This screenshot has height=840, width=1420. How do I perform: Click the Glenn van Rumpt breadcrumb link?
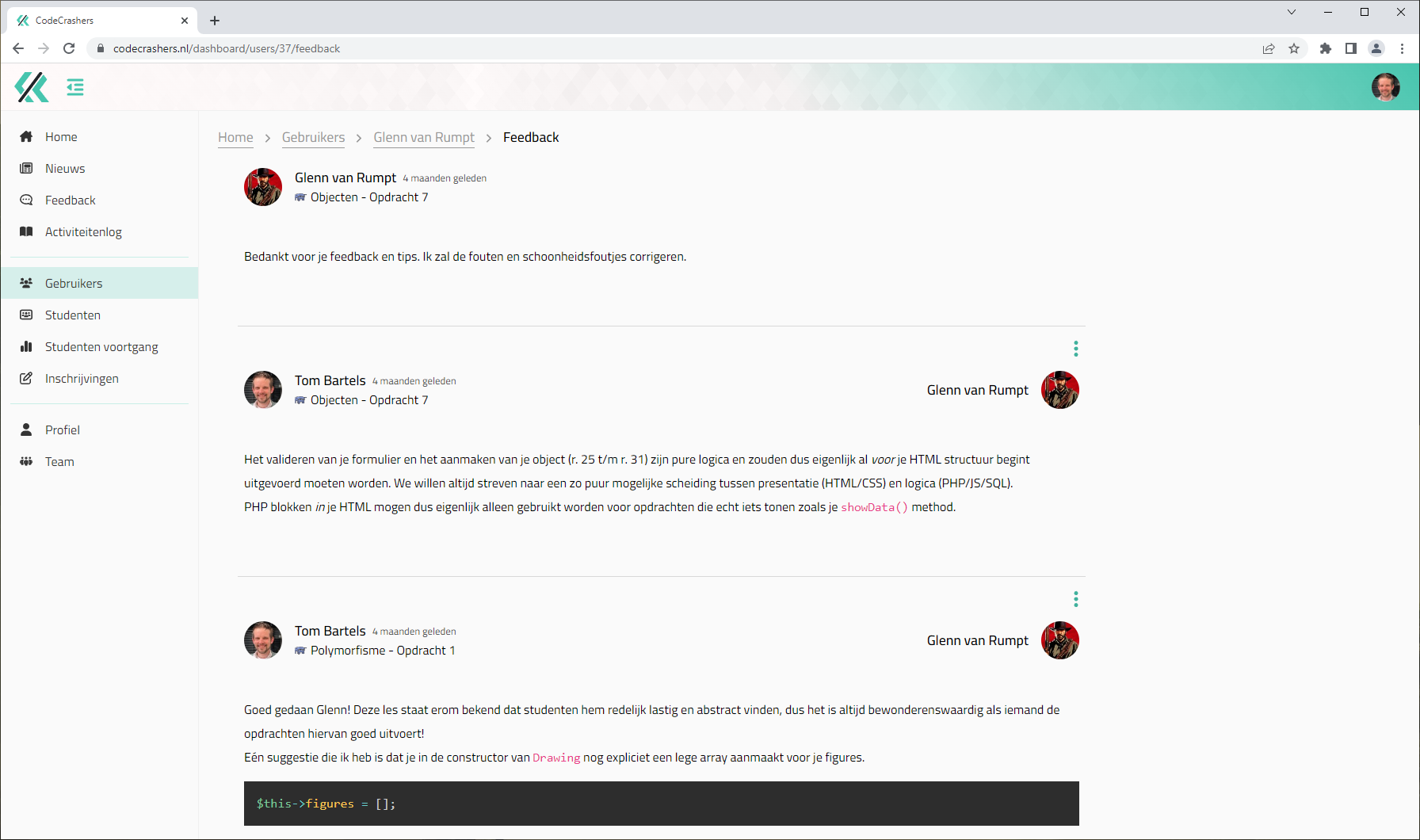(424, 138)
